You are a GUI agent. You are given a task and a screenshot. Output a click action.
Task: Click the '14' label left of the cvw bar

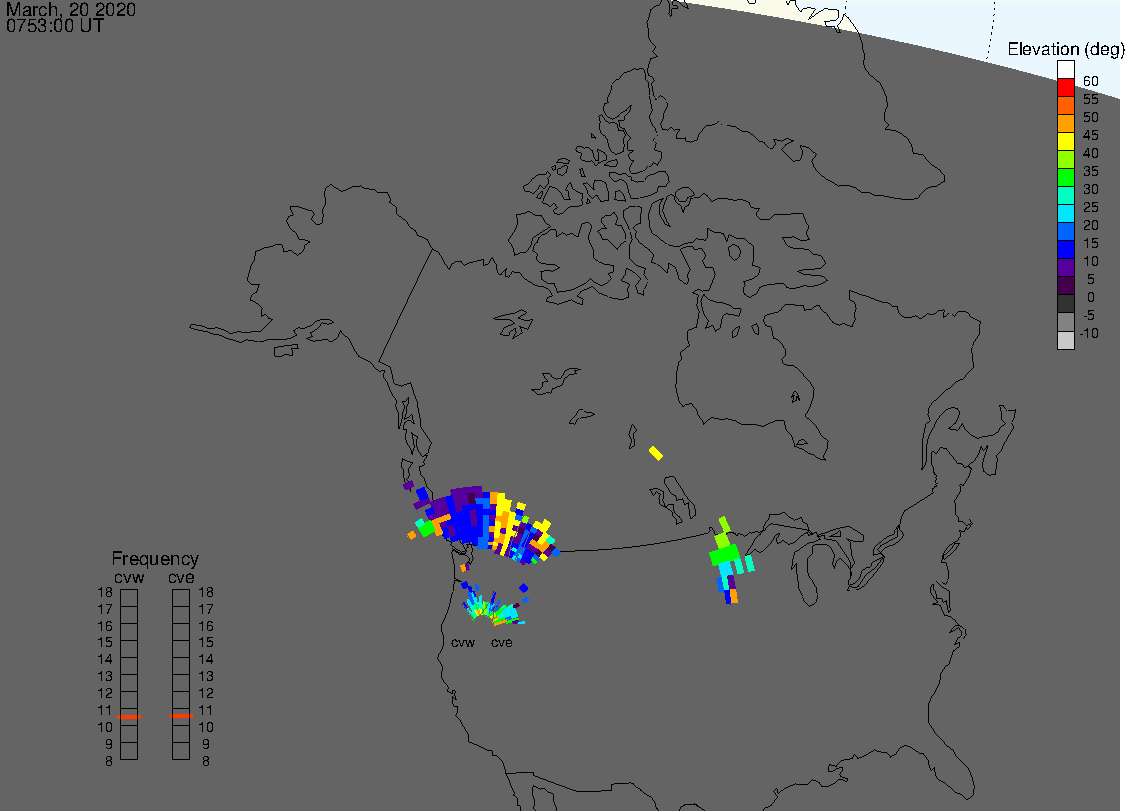click(x=105, y=660)
